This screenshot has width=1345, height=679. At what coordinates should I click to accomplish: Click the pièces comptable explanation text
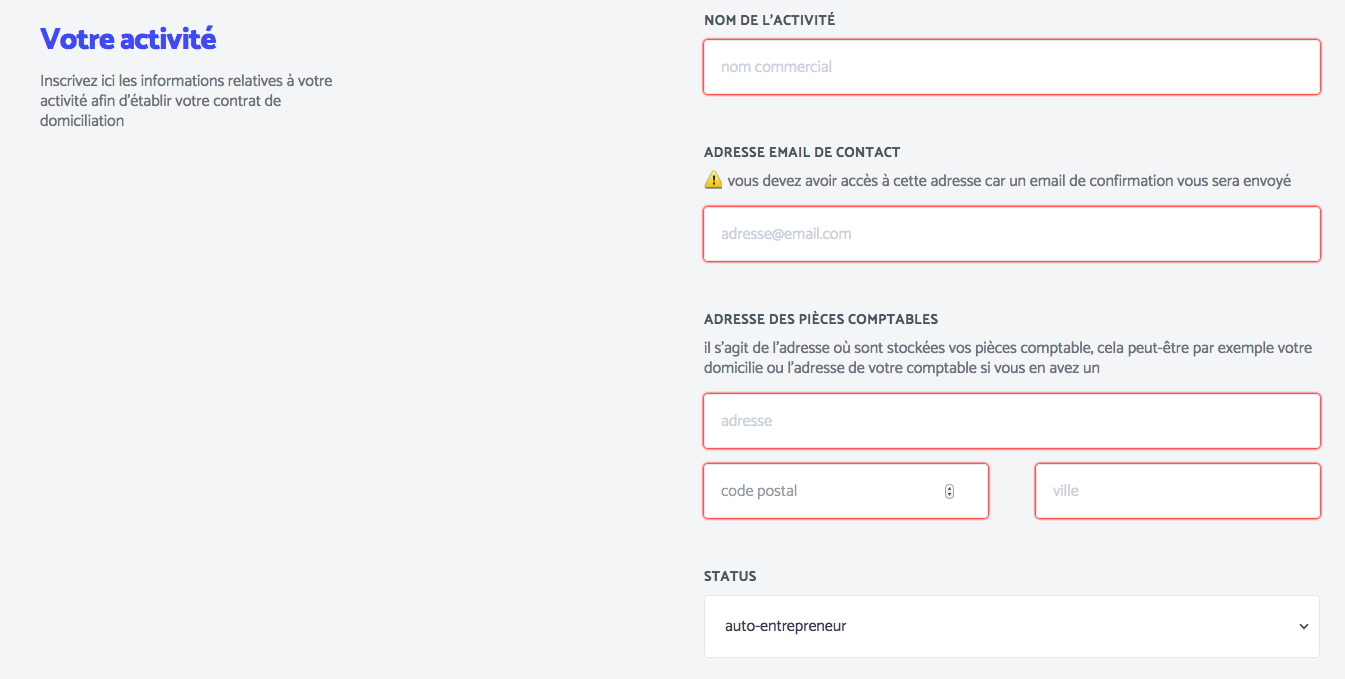coord(1008,358)
